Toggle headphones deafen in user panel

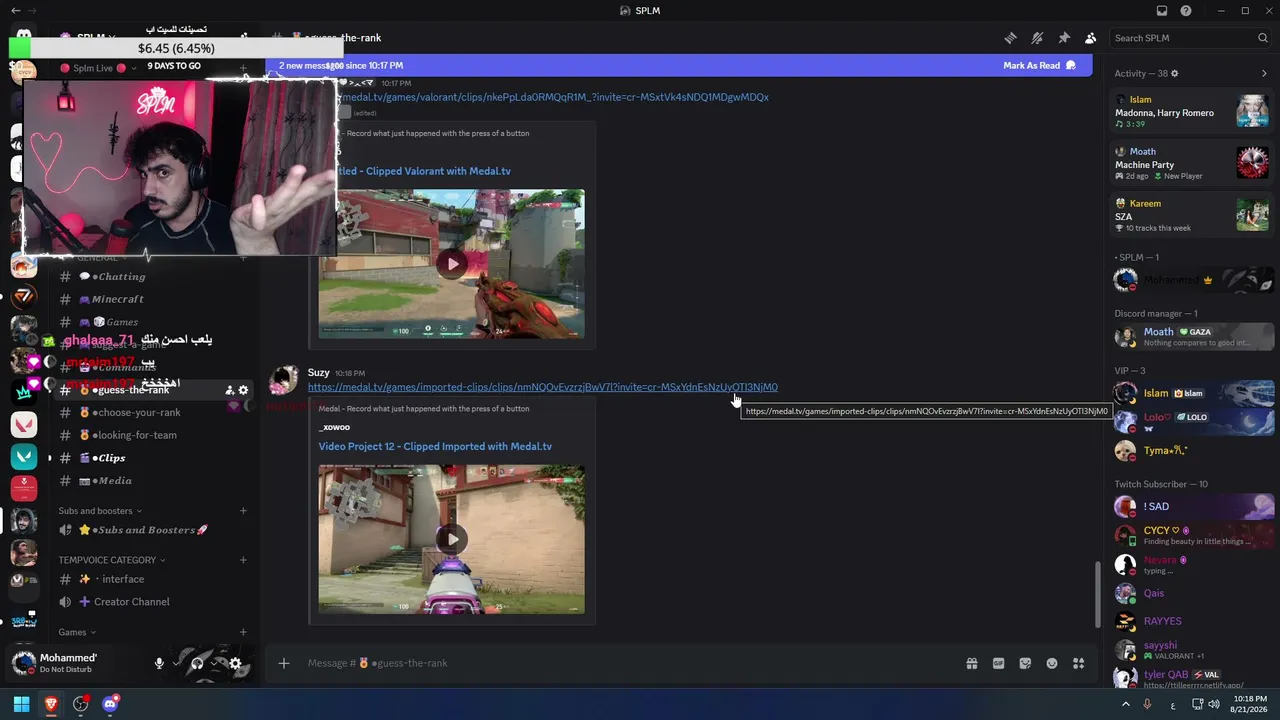tap(197, 663)
